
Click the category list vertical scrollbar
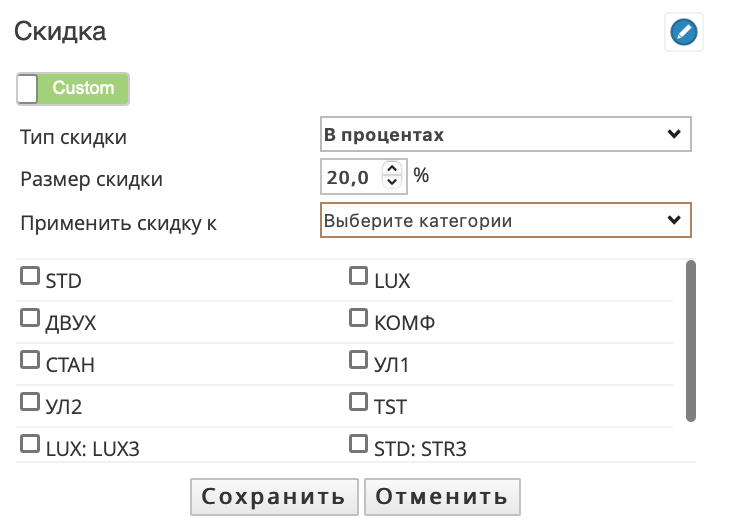691,341
